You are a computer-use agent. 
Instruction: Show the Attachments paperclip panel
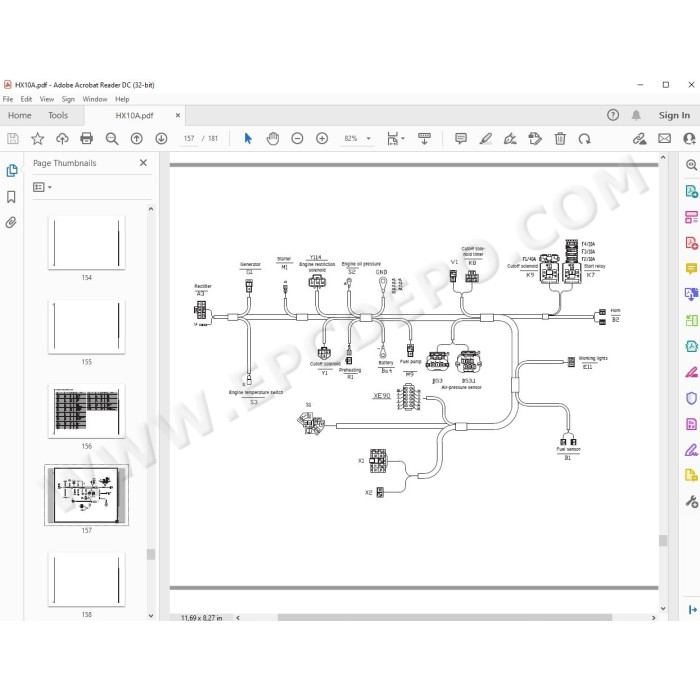coord(12,222)
